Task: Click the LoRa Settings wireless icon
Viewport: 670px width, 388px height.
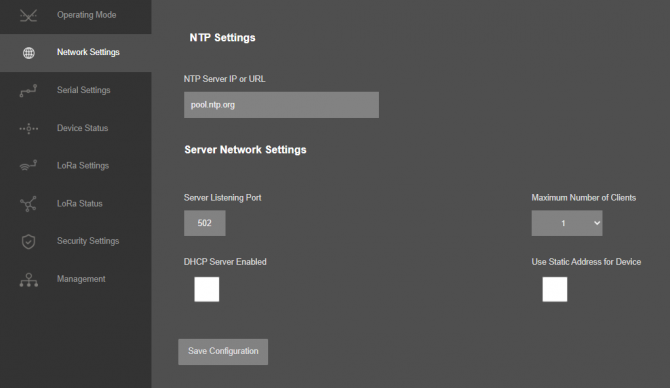Action: click(28, 165)
